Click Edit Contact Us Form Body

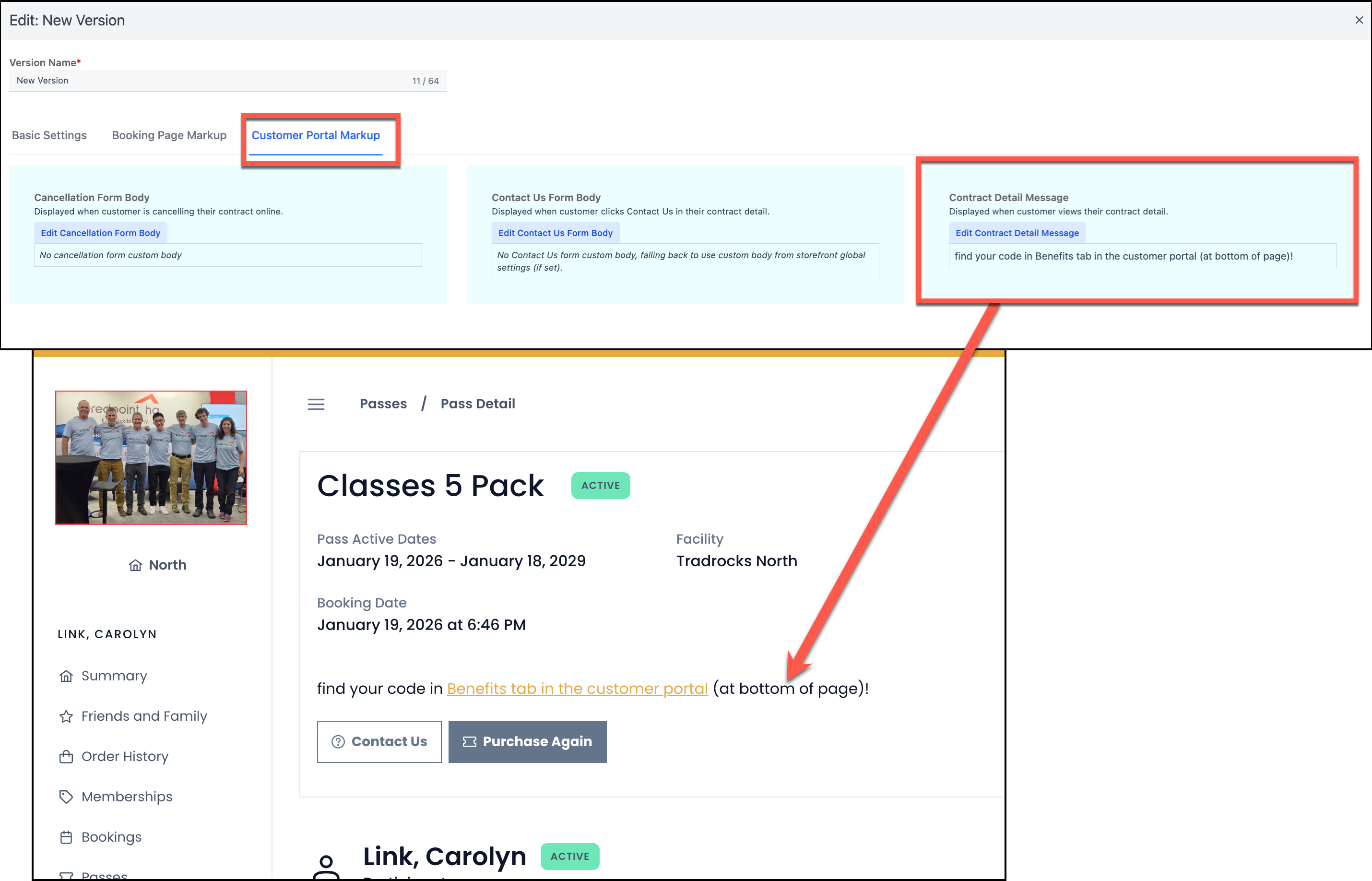pyautogui.click(x=555, y=233)
